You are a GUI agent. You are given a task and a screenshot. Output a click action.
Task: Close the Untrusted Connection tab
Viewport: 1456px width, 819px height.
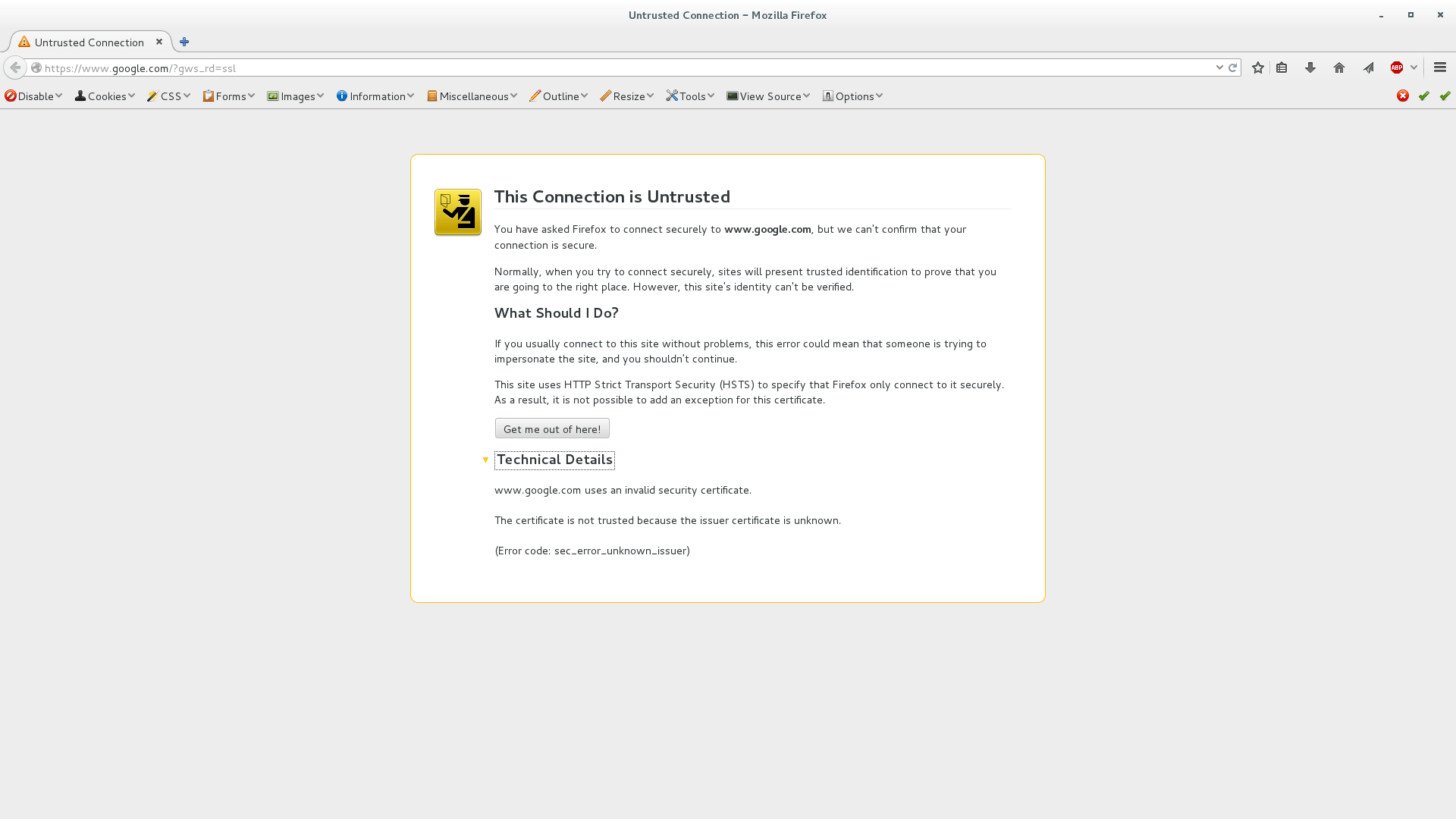(x=159, y=42)
